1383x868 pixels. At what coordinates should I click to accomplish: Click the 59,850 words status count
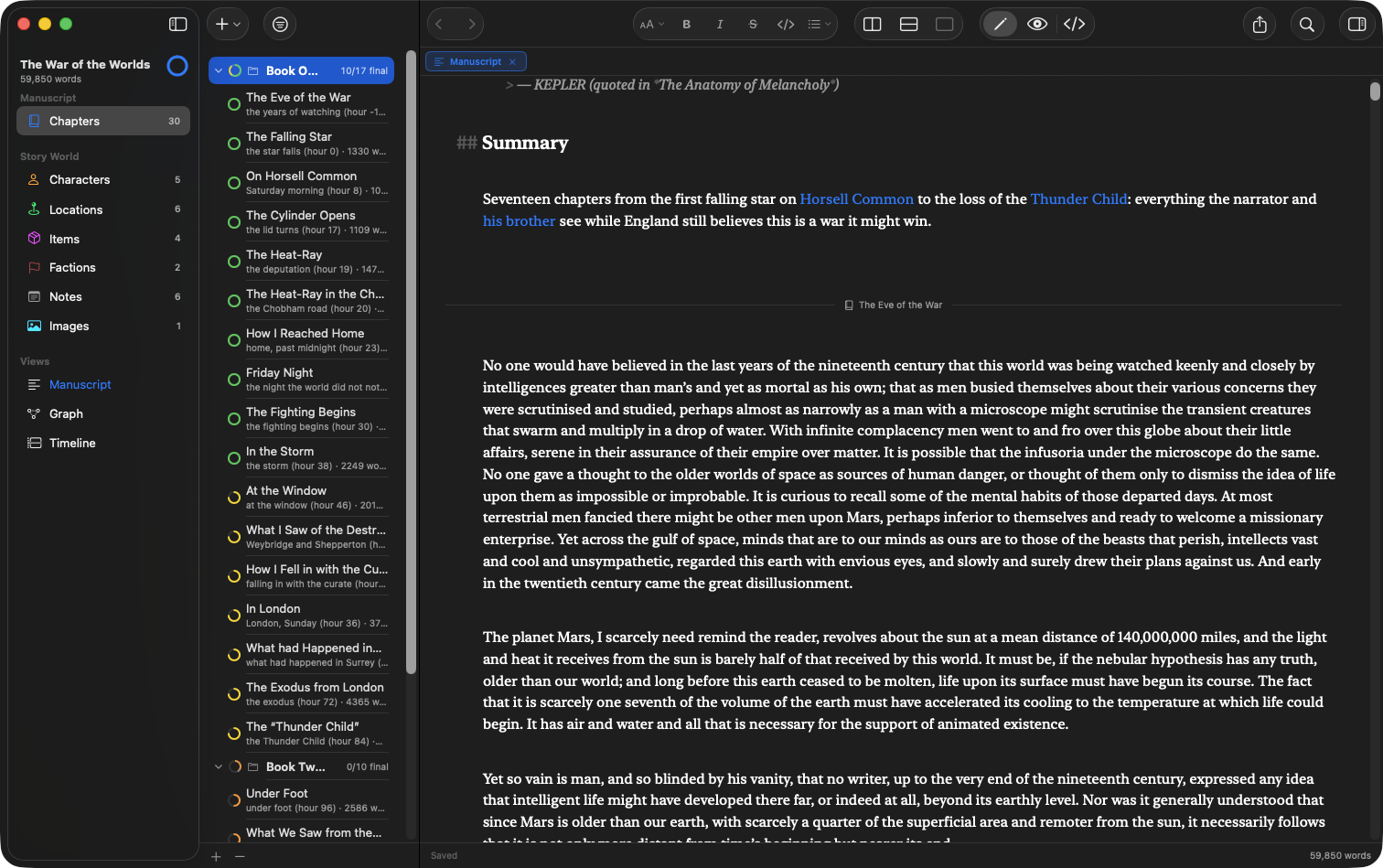point(1340,856)
